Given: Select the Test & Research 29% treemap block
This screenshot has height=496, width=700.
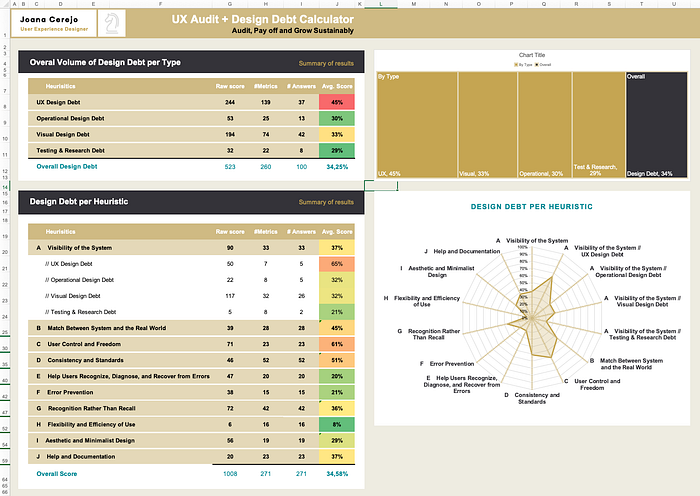Looking at the screenshot, I should (599, 125).
